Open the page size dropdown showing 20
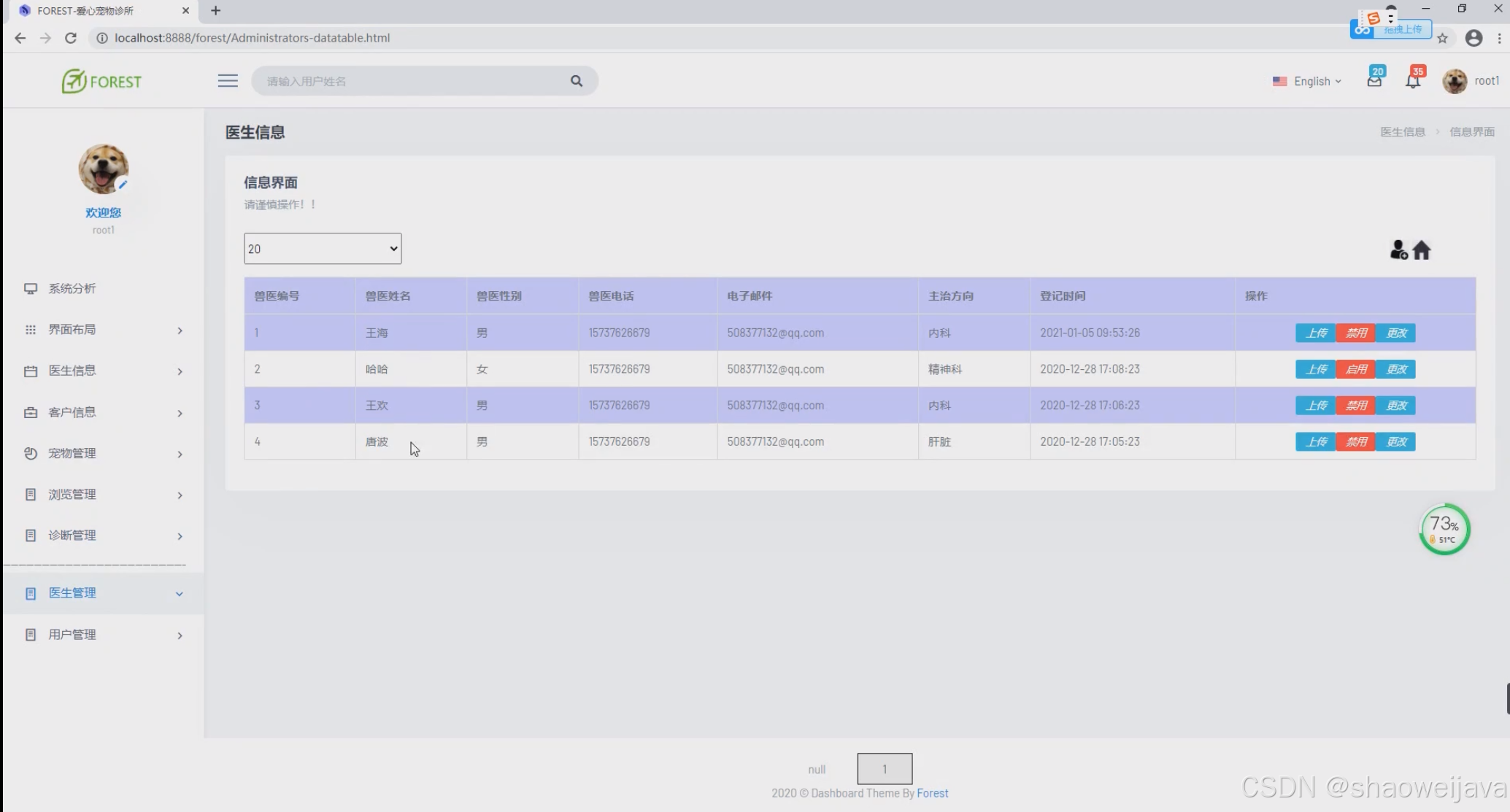Image resolution: width=1510 pixels, height=812 pixels. click(323, 249)
